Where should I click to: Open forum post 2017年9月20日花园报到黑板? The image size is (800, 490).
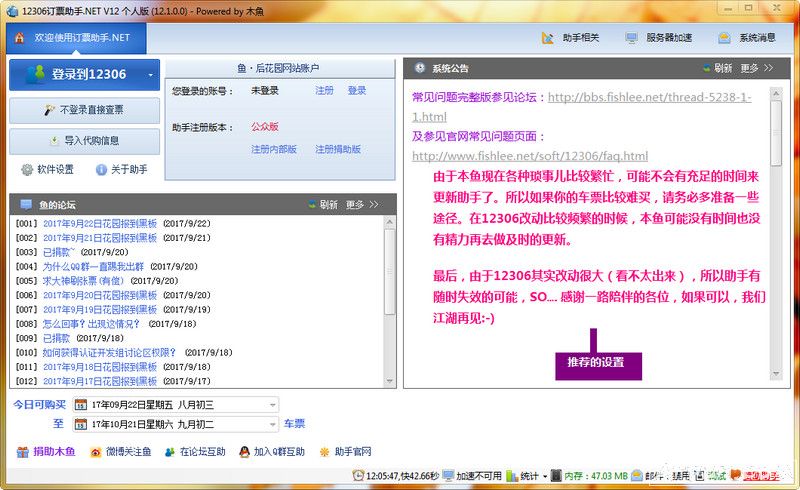[x=99, y=295]
